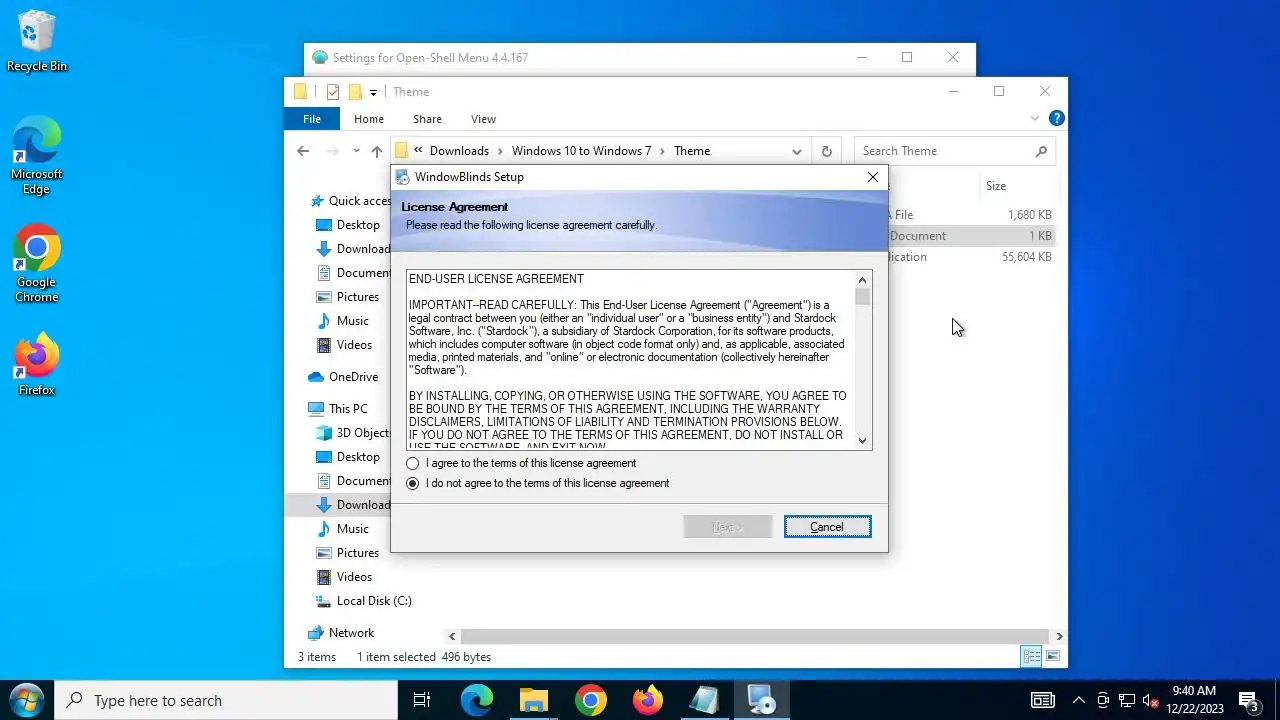The height and width of the screenshot is (720, 1280).
Task: Open the clock showing 9:40 AM
Action: (1195, 700)
